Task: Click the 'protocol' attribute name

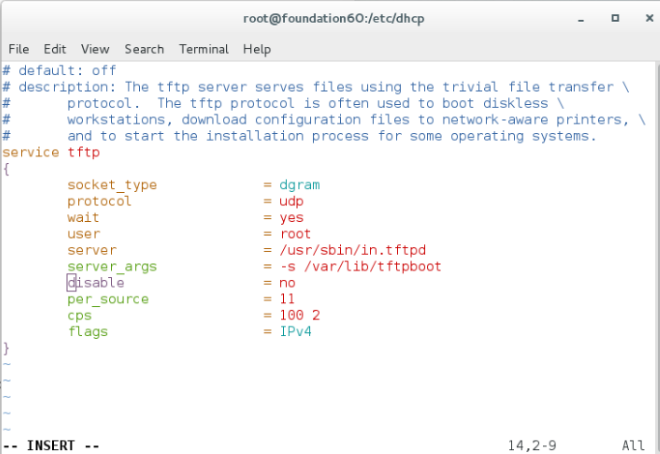Action: click(x=99, y=201)
